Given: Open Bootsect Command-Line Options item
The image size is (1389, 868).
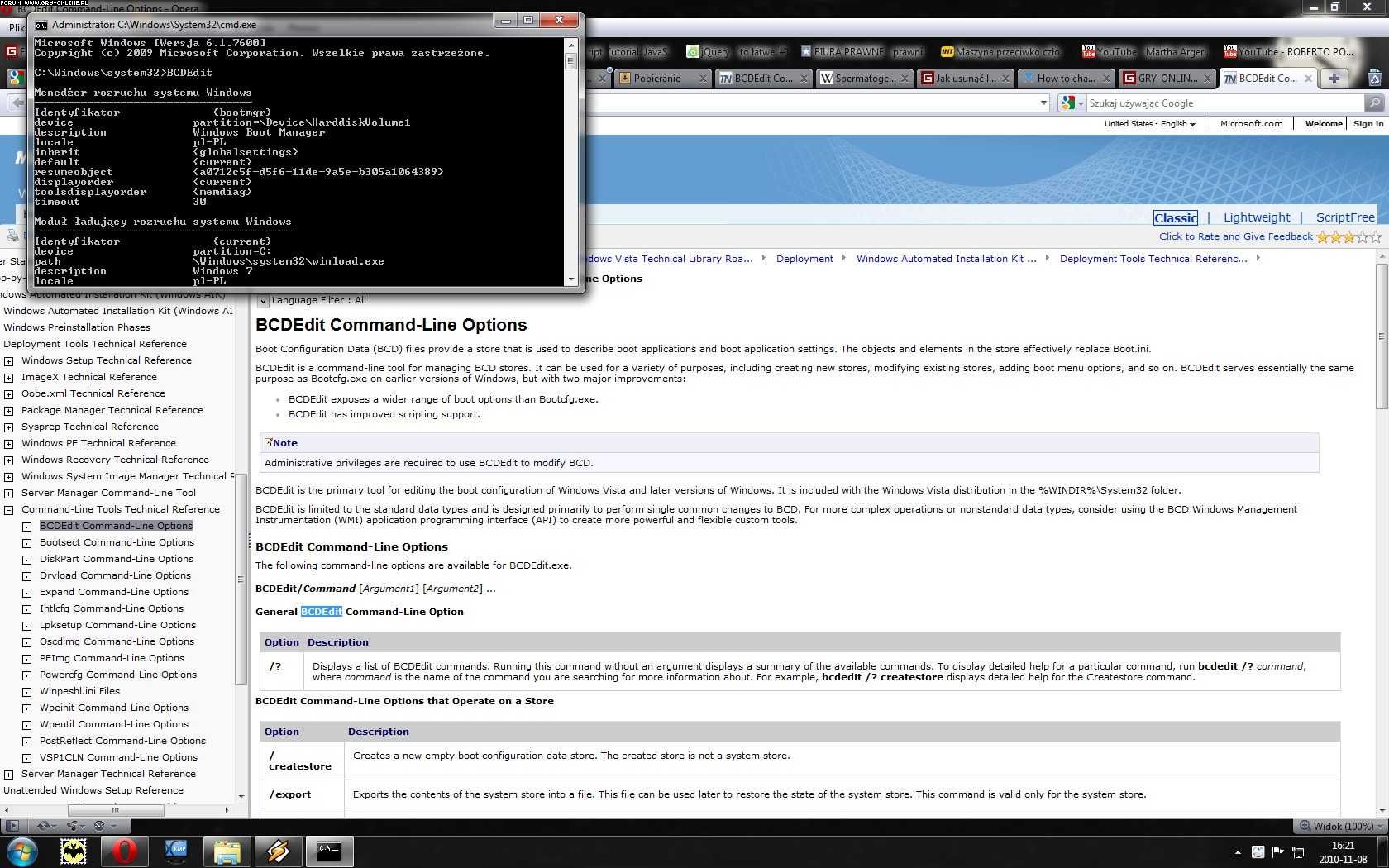Looking at the screenshot, I should [117, 543].
